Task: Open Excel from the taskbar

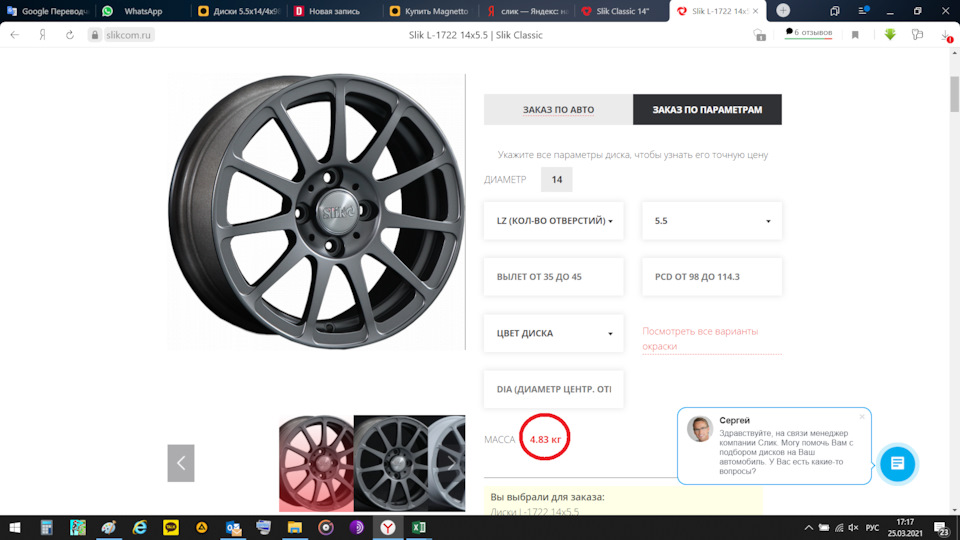Action: pyautogui.click(x=419, y=527)
